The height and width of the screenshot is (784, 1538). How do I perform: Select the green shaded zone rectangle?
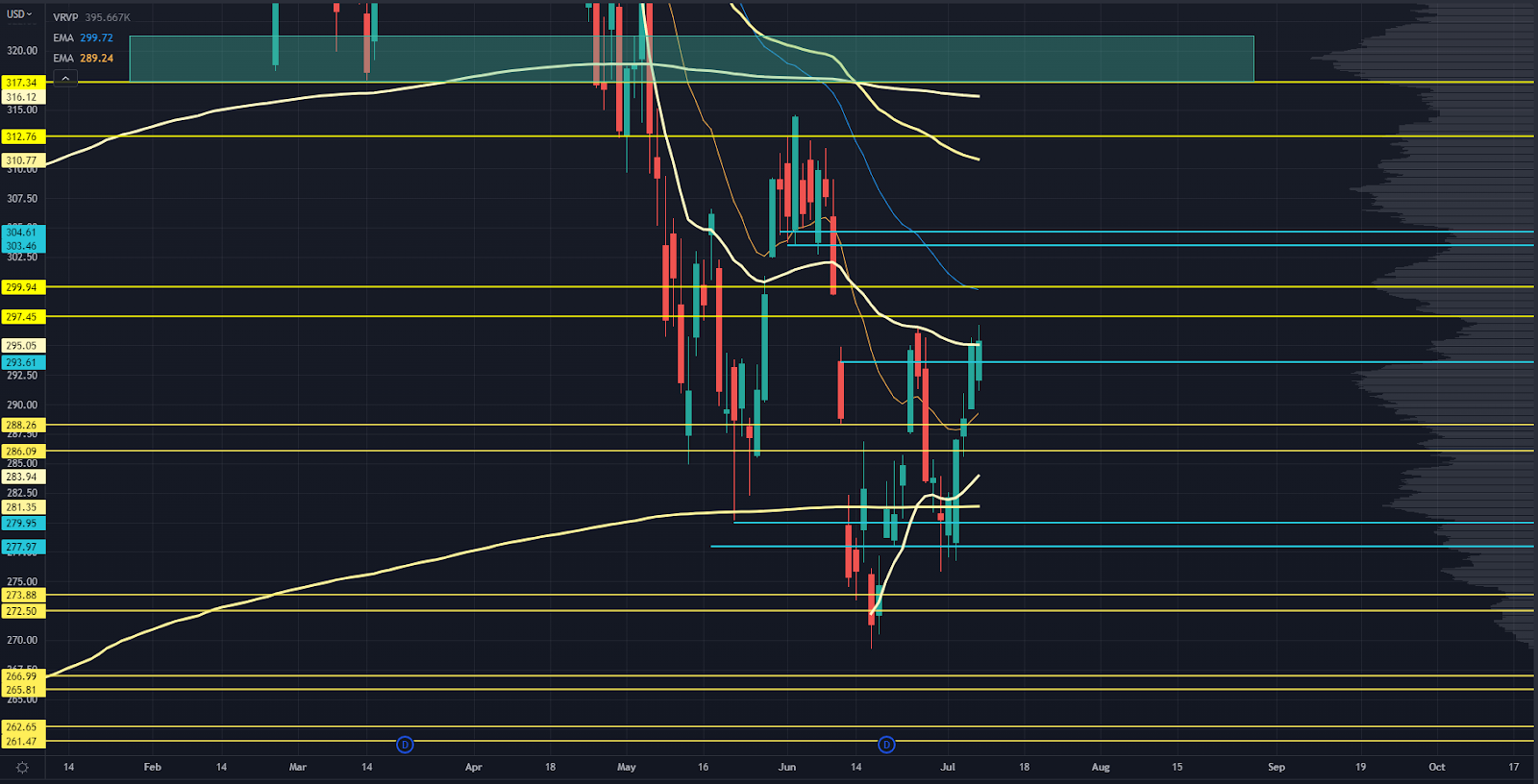click(691, 59)
